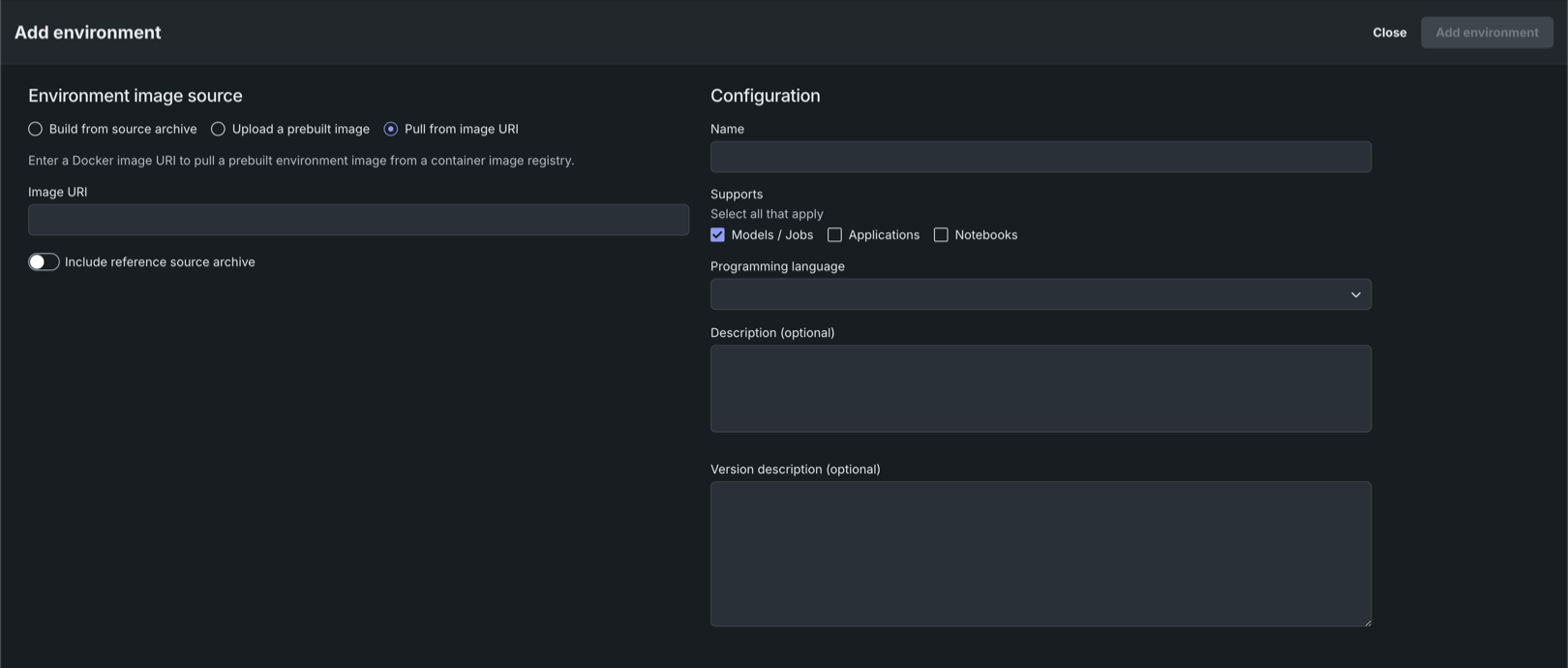1568x668 pixels.
Task: Click the Add environment button at top right
Action: (1487, 32)
